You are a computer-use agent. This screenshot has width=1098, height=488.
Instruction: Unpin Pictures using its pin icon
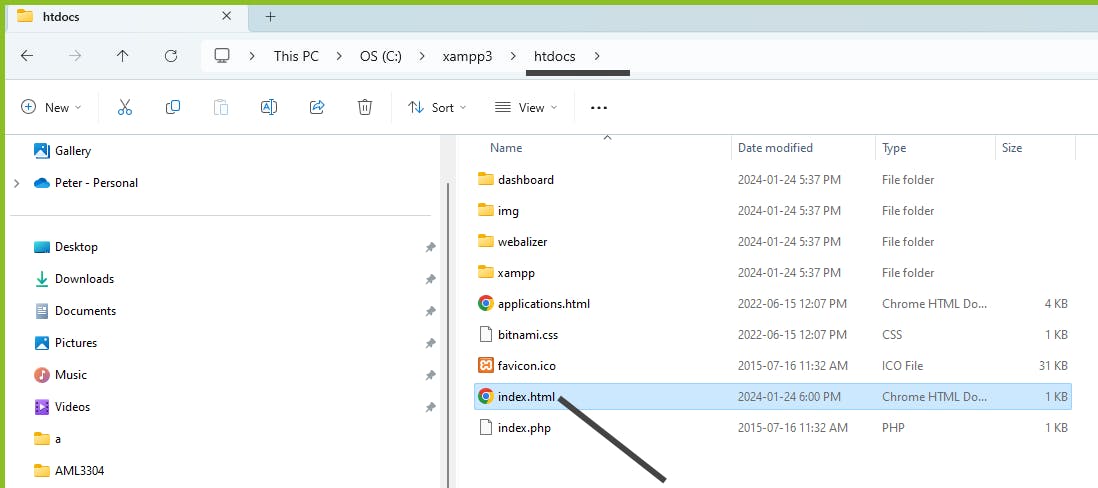tap(431, 343)
